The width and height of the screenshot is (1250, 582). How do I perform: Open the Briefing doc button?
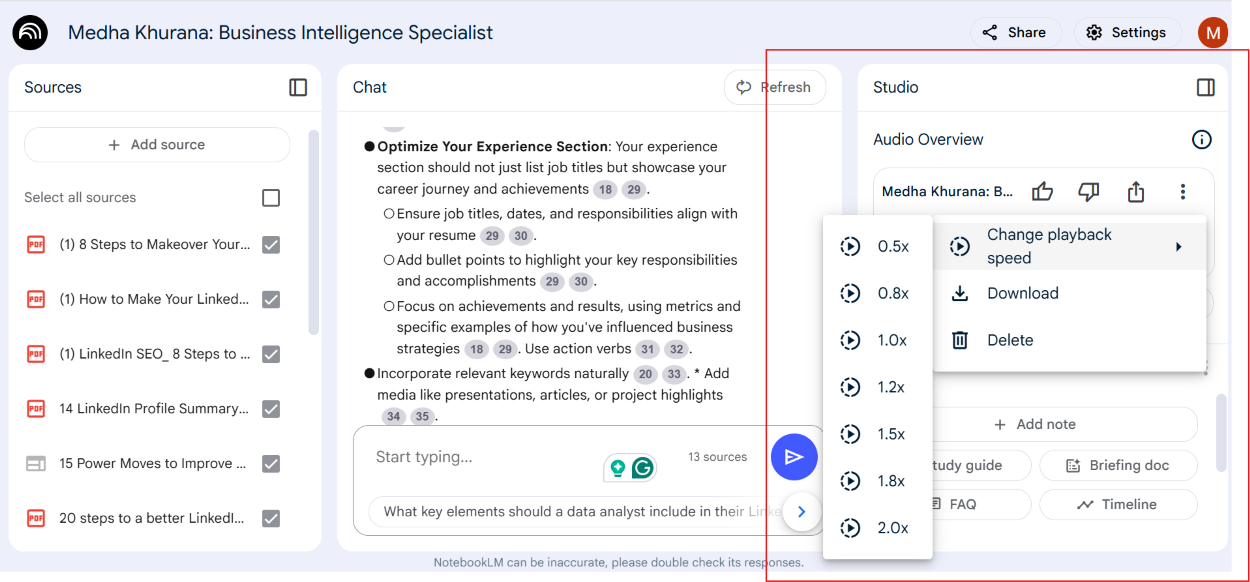coord(1118,465)
